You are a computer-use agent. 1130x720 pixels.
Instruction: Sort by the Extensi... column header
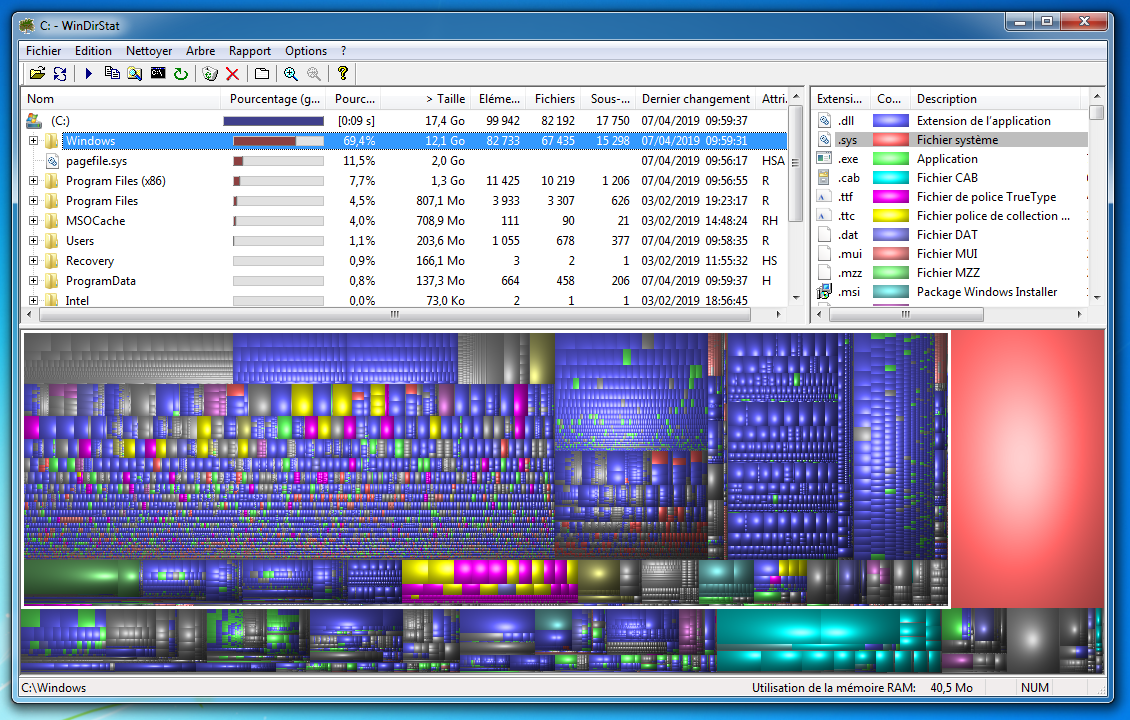point(840,99)
